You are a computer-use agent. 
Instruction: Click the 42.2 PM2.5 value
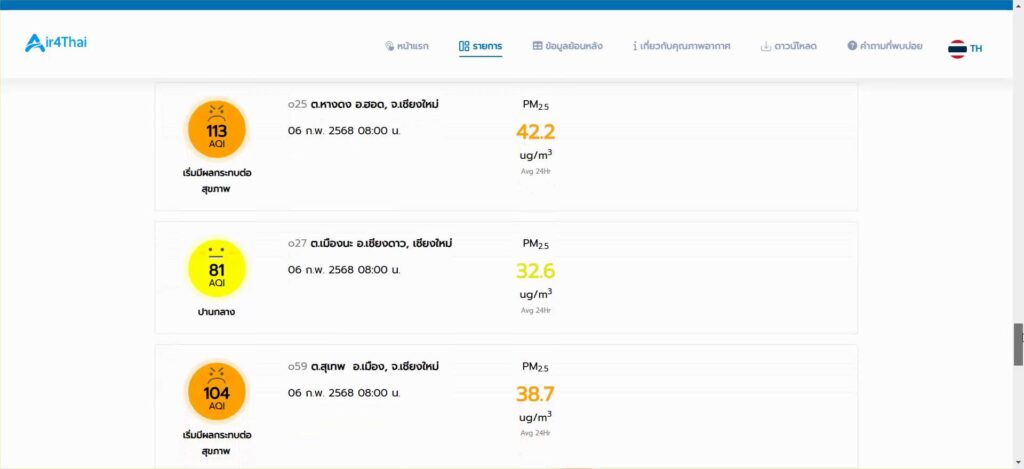pos(536,132)
